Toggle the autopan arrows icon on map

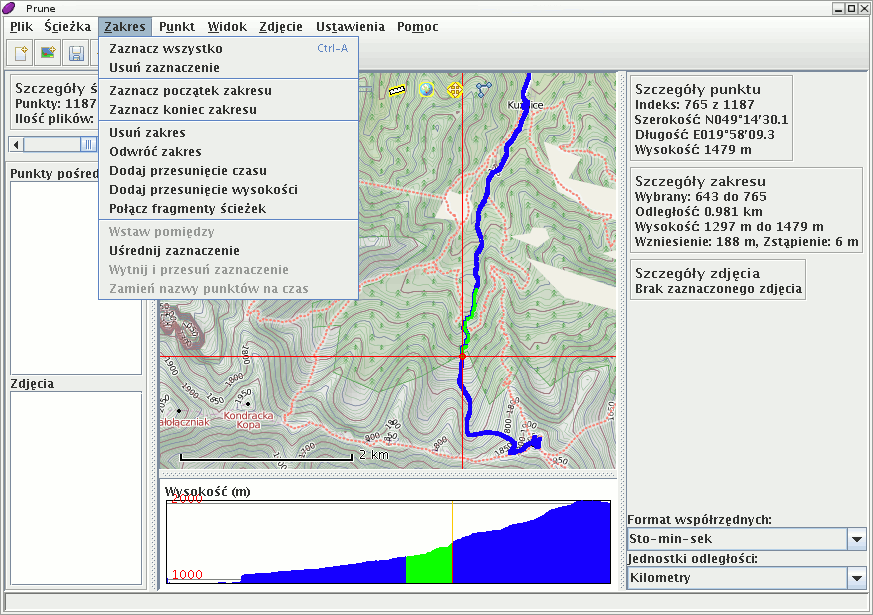455,90
